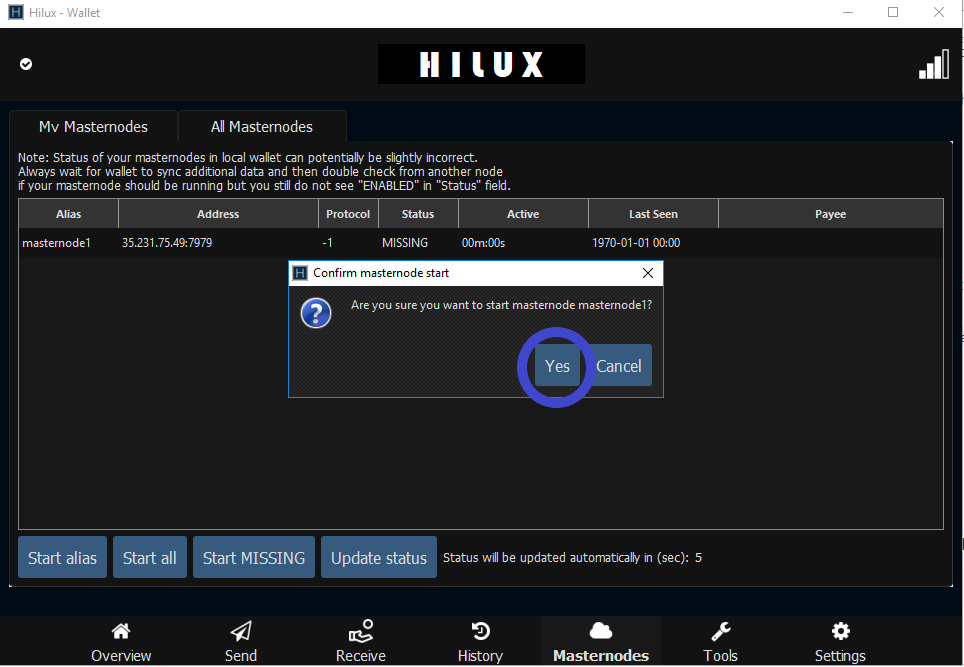The height and width of the screenshot is (667, 964).
Task: Select the masternode1 alias cell
Action: point(68,243)
